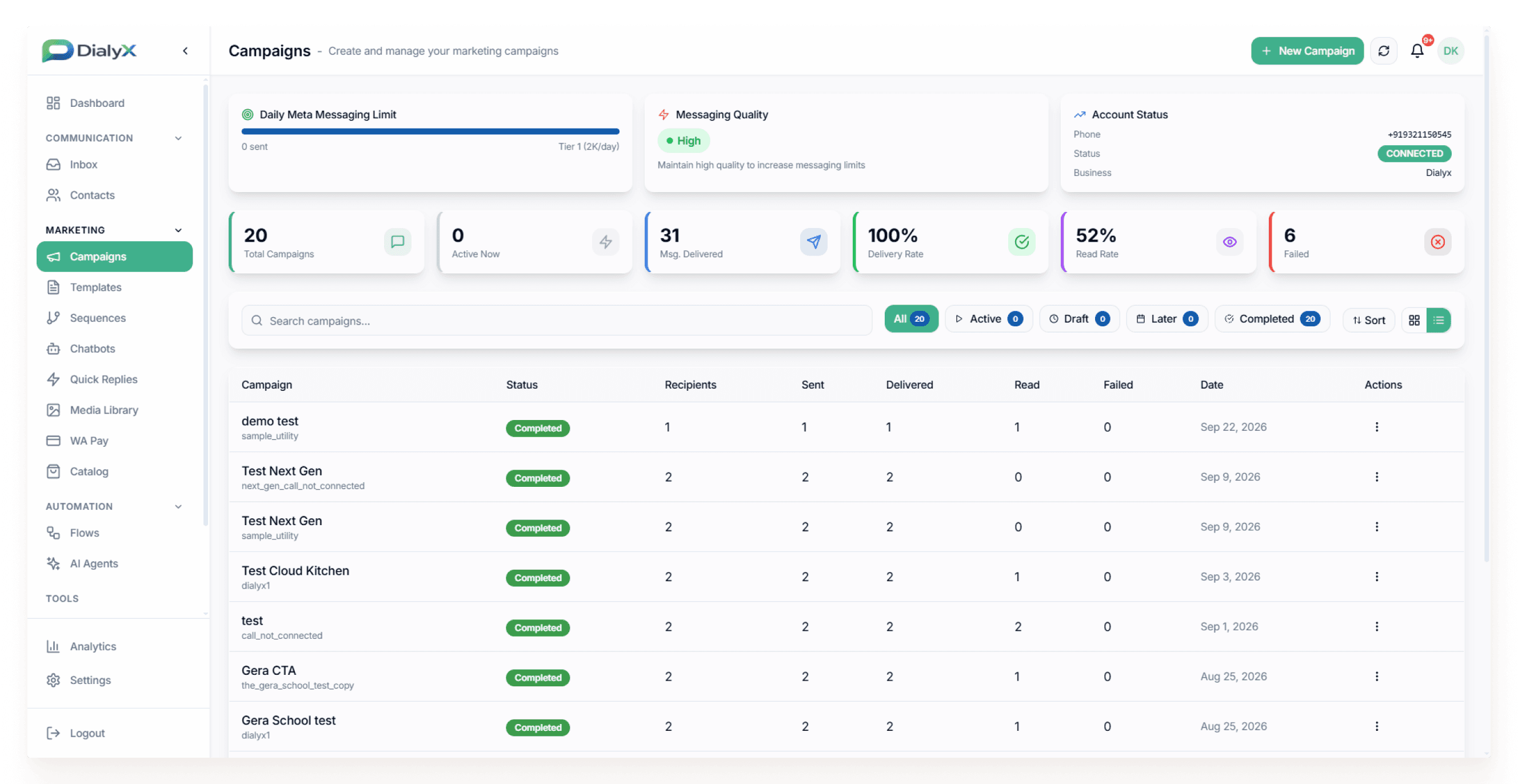Image resolution: width=1518 pixels, height=784 pixels.
Task: Open the notifications bell
Action: click(x=1417, y=51)
